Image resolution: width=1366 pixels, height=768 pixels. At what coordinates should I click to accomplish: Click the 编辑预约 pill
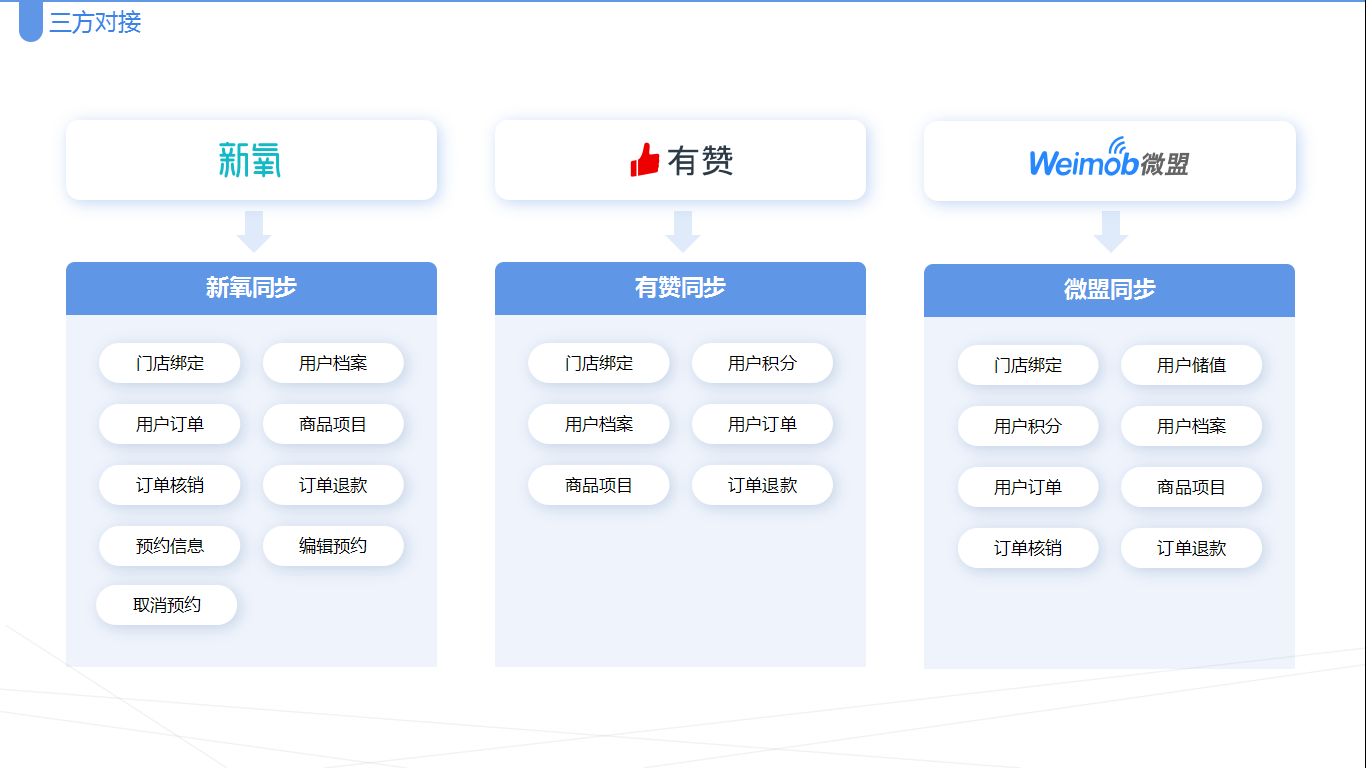[x=333, y=546]
